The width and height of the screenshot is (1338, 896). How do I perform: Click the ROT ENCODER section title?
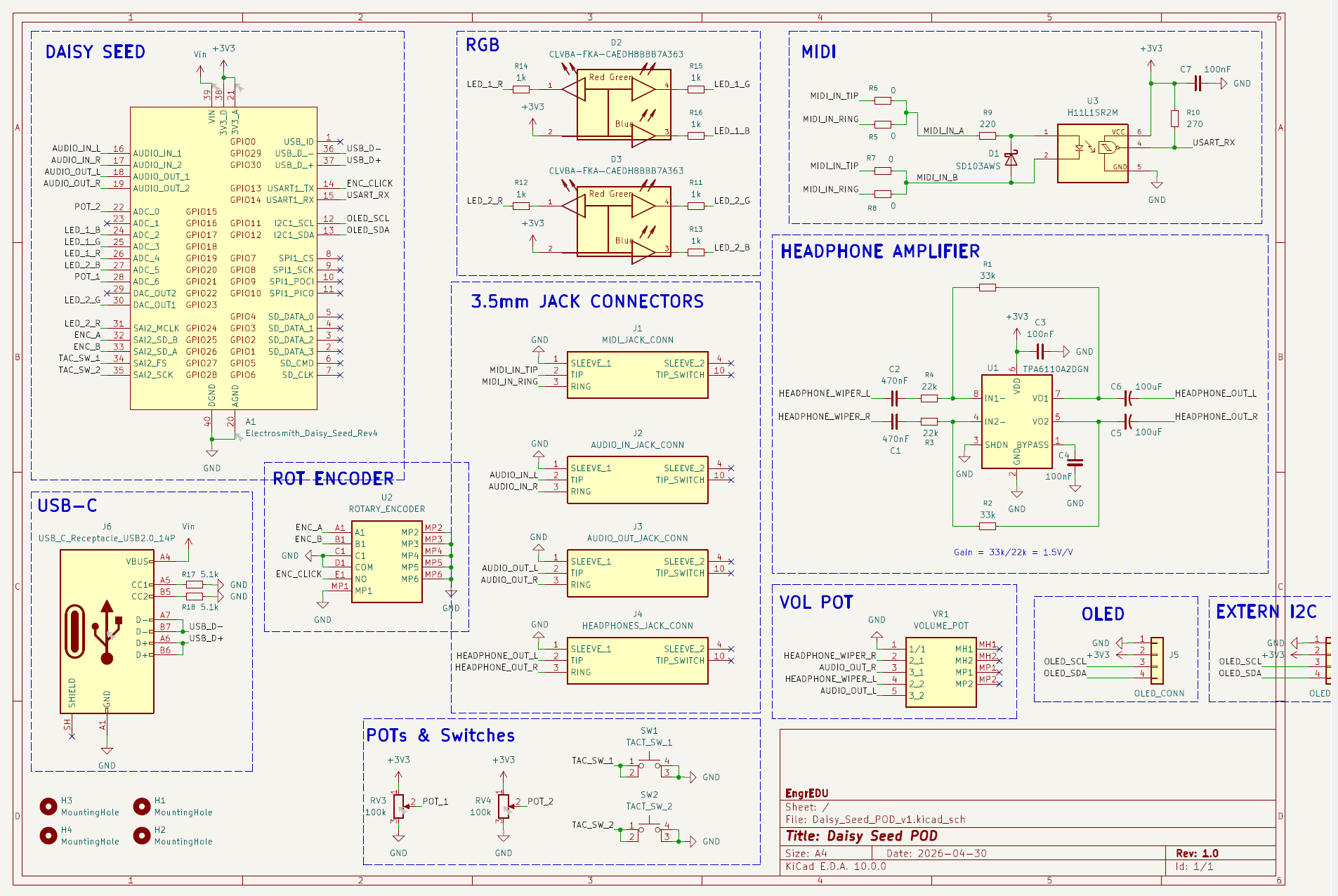coord(333,479)
